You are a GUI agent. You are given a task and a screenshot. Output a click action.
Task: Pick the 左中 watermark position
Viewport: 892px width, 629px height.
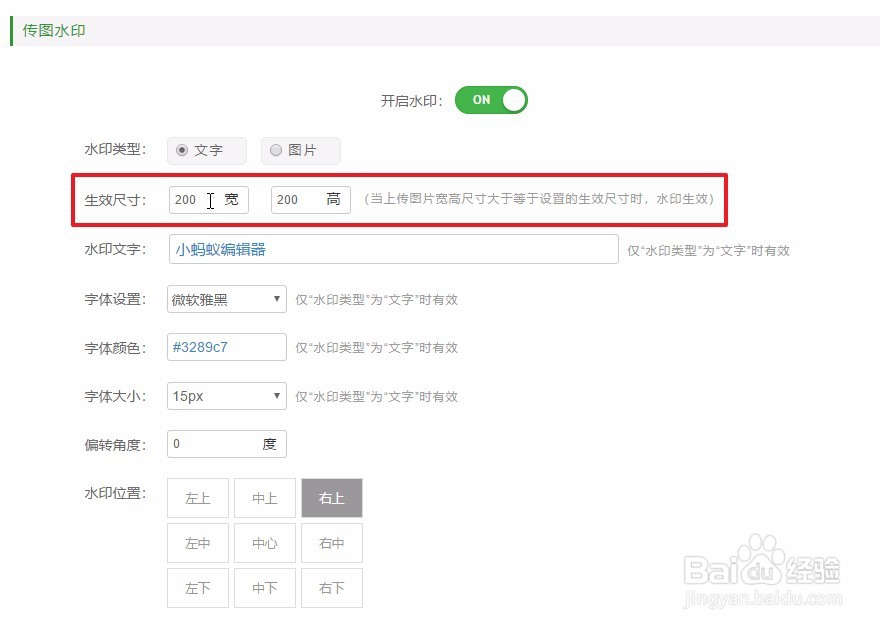coord(197,542)
